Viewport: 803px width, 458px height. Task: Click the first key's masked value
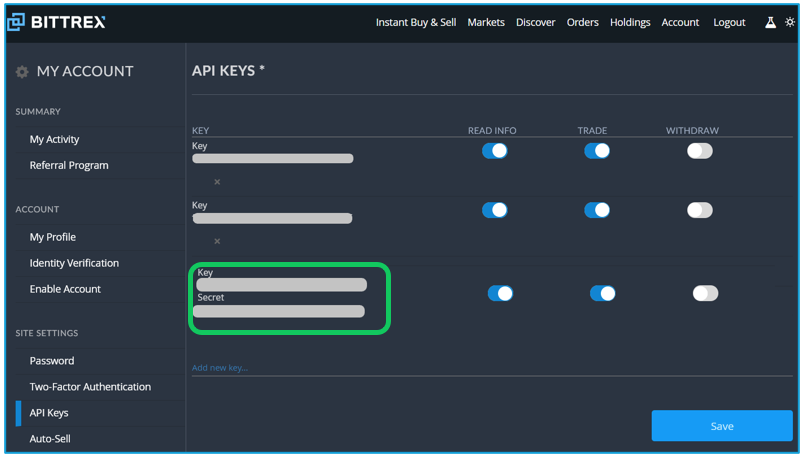pyautogui.click(x=273, y=158)
